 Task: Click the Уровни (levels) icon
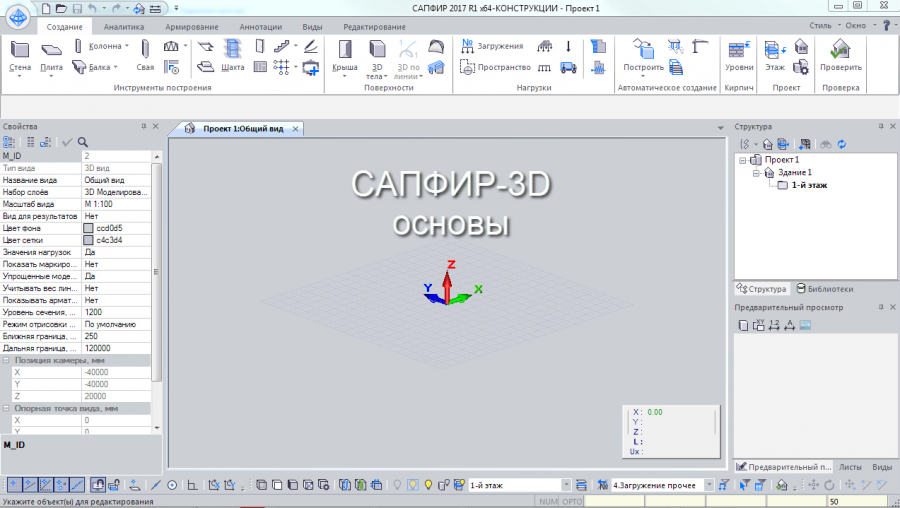[739, 54]
